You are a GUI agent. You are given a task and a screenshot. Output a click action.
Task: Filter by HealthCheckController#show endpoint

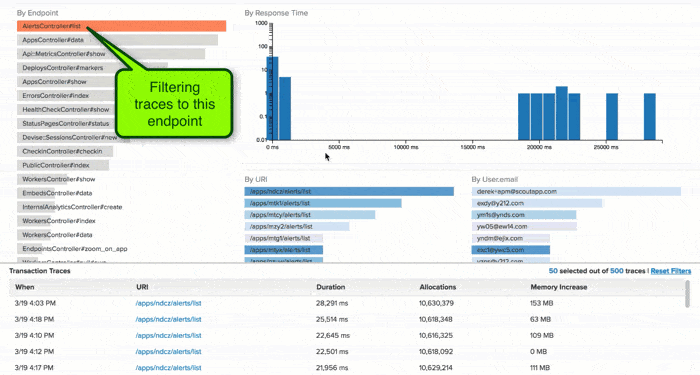66,109
